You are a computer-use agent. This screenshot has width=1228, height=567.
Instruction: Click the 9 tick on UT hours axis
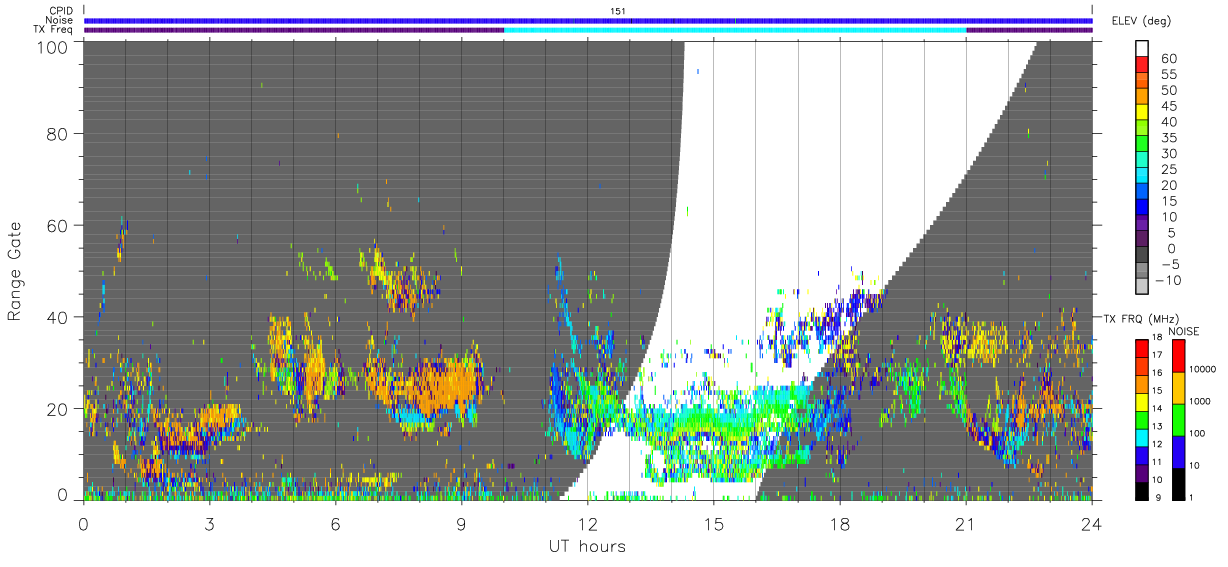[461, 523]
